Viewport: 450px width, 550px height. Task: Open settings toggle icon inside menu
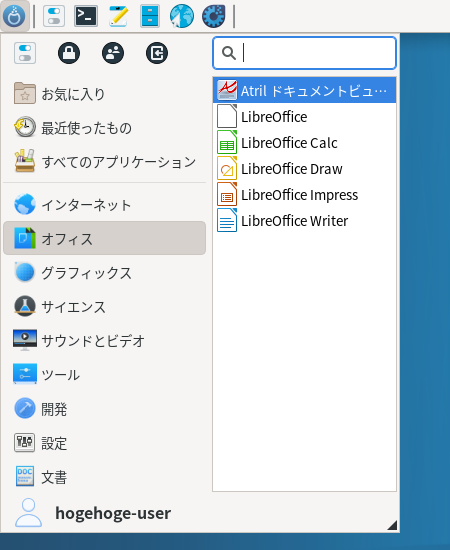(x=25, y=53)
